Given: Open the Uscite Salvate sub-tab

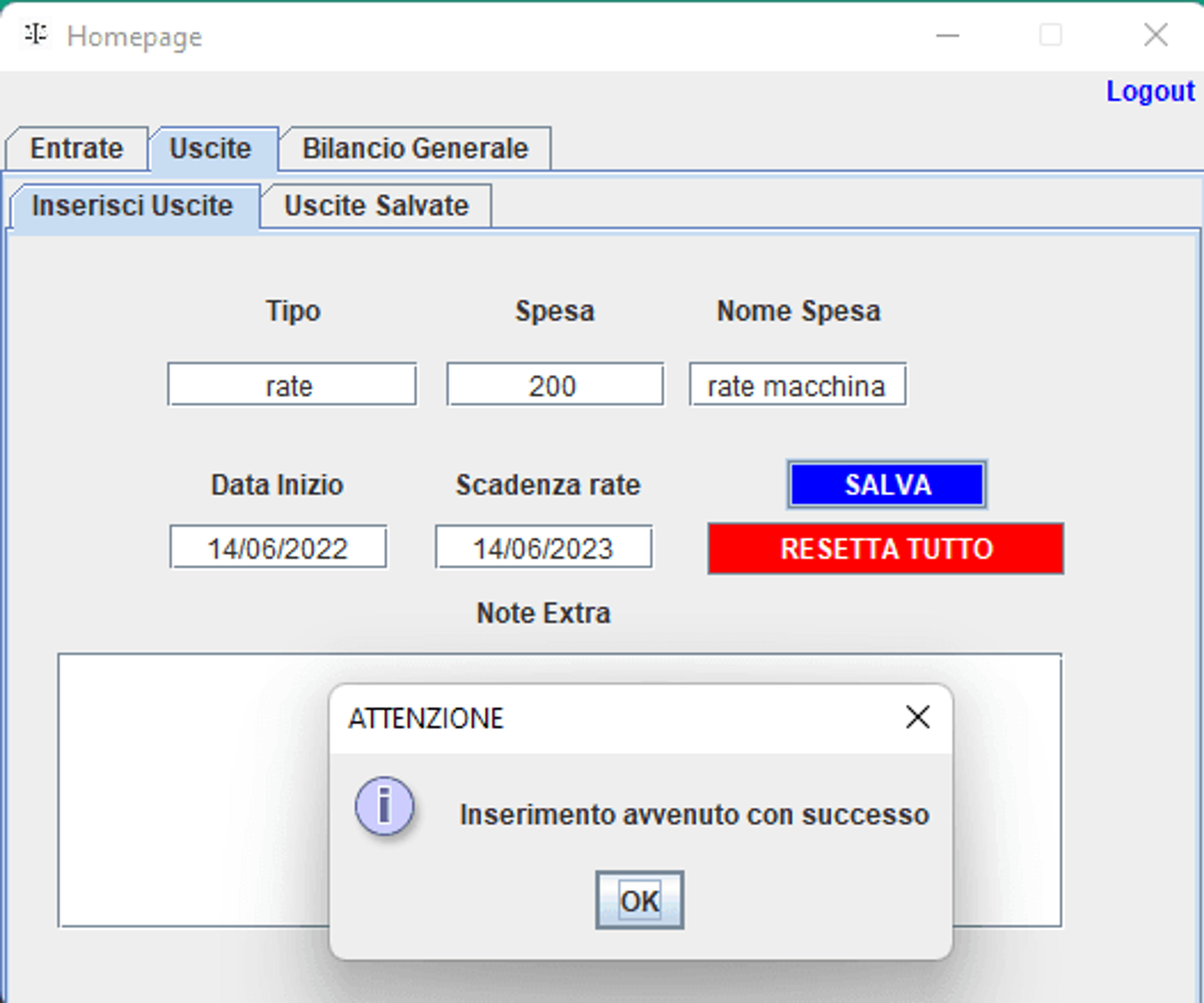Looking at the screenshot, I should click(376, 206).
